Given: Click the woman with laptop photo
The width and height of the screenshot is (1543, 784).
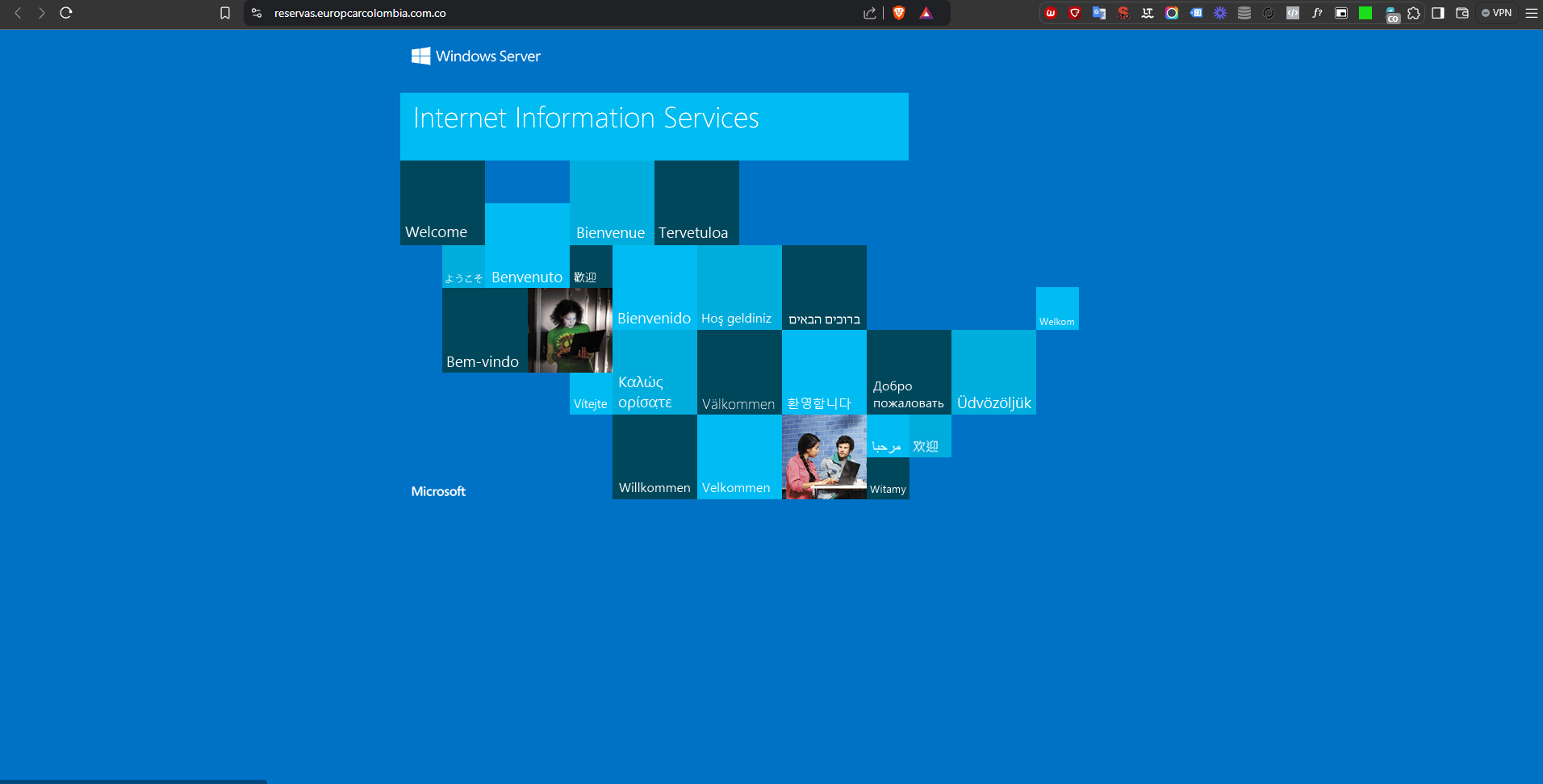Looking at the screenshot, I should (570, 330).
